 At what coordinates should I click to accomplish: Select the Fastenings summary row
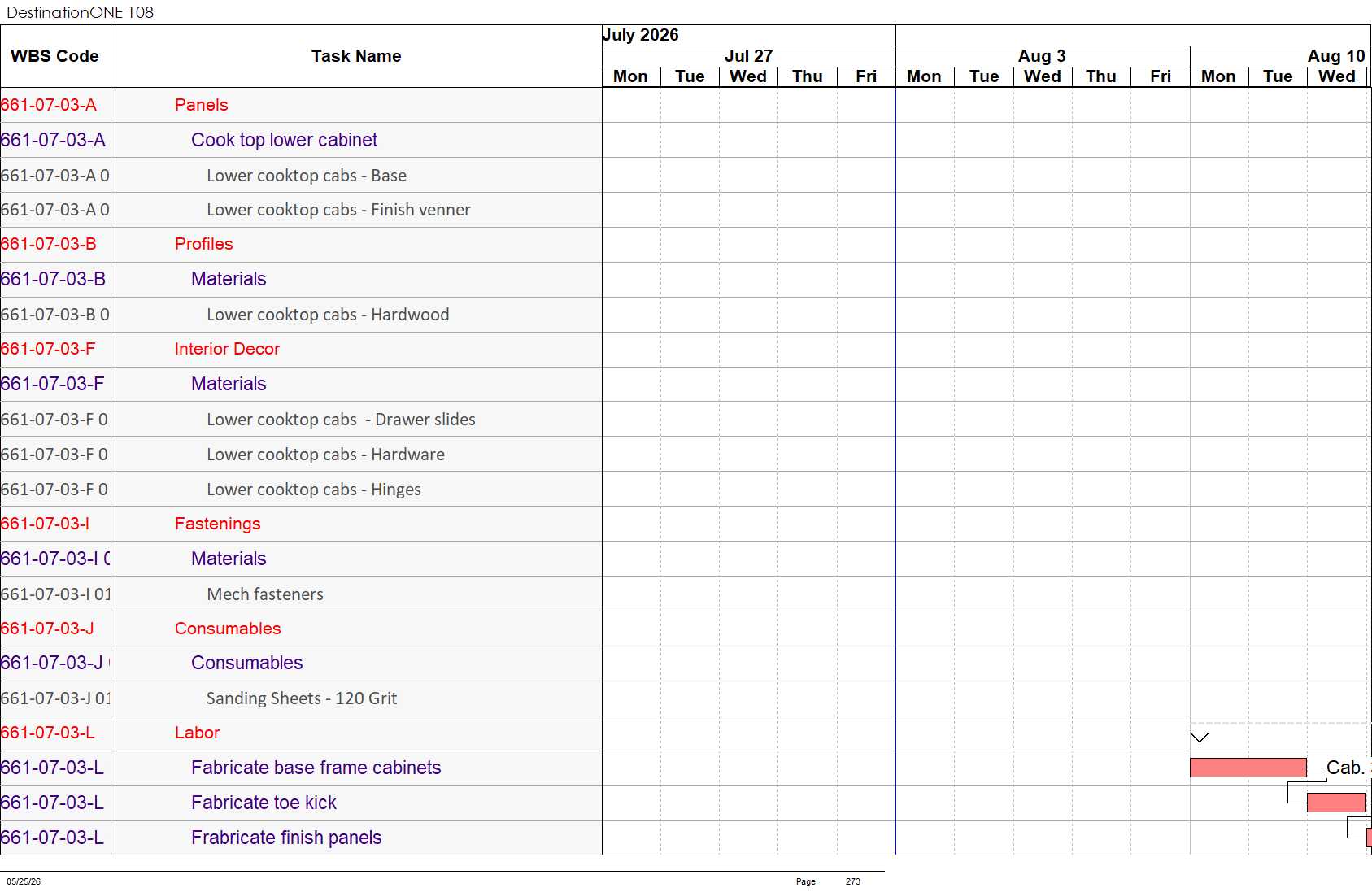[301, 524]
